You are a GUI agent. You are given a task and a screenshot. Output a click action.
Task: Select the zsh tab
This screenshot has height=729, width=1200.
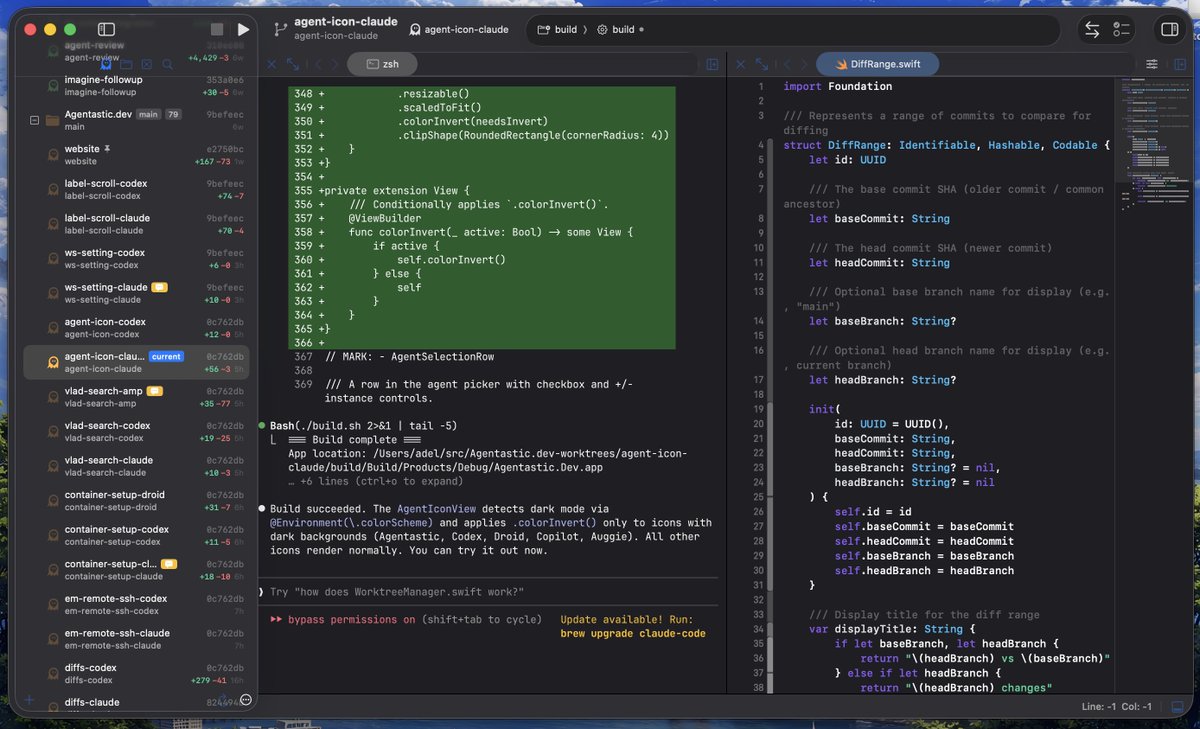coord(382,64)
